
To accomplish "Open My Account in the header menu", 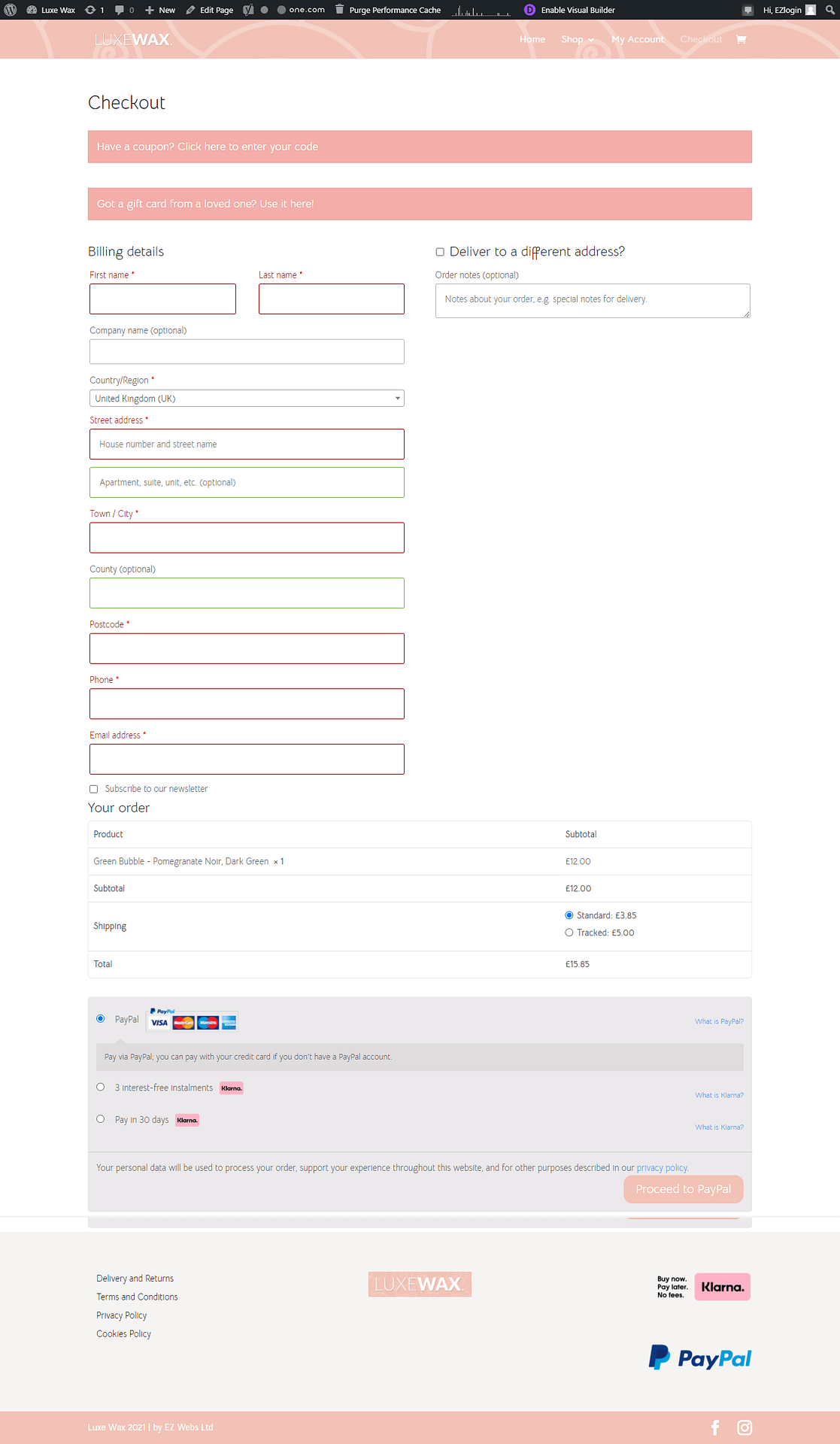I will tap(638, 39).
